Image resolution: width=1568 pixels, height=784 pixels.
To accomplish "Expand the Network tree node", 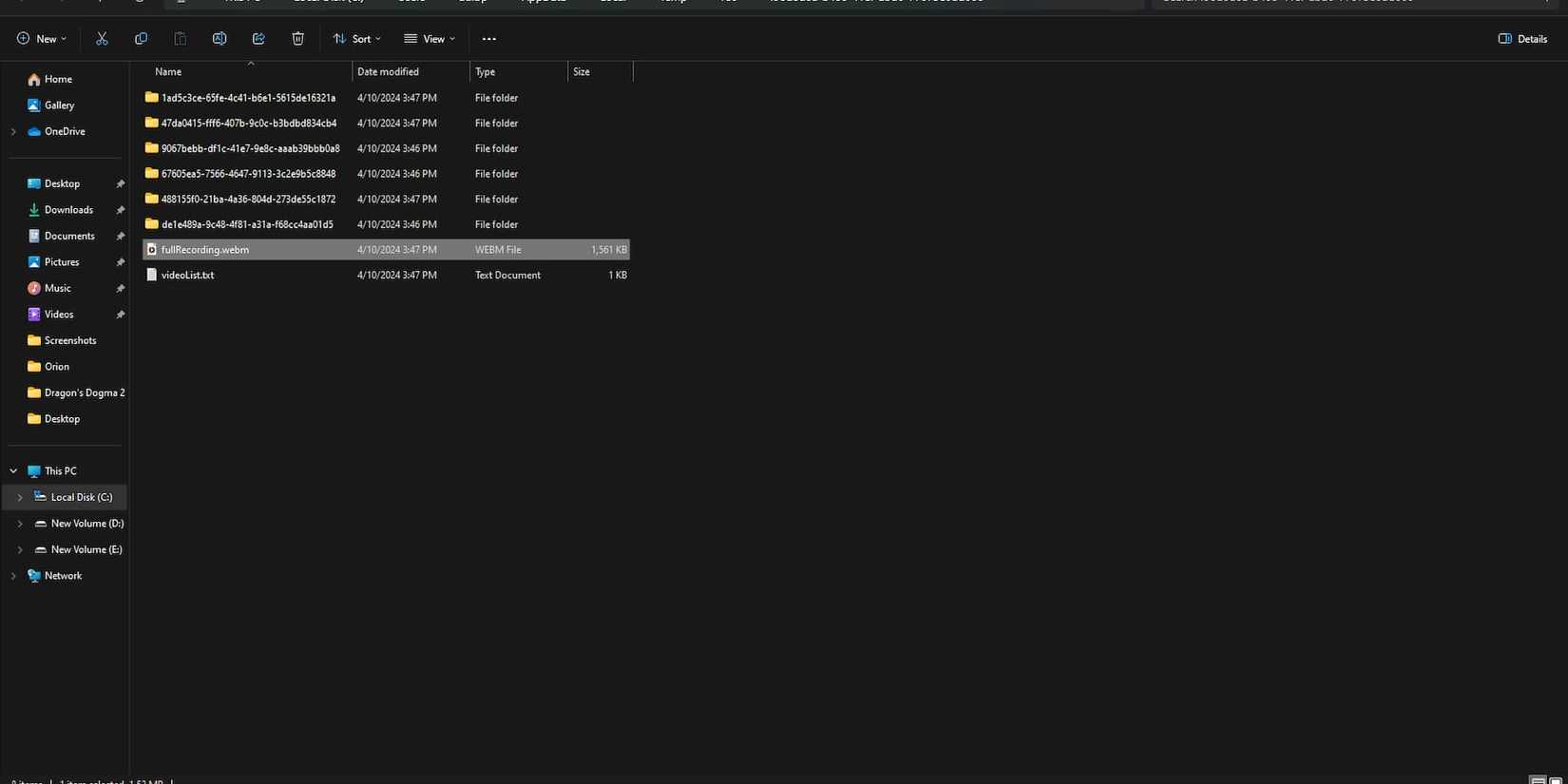I will click(13, 576).
